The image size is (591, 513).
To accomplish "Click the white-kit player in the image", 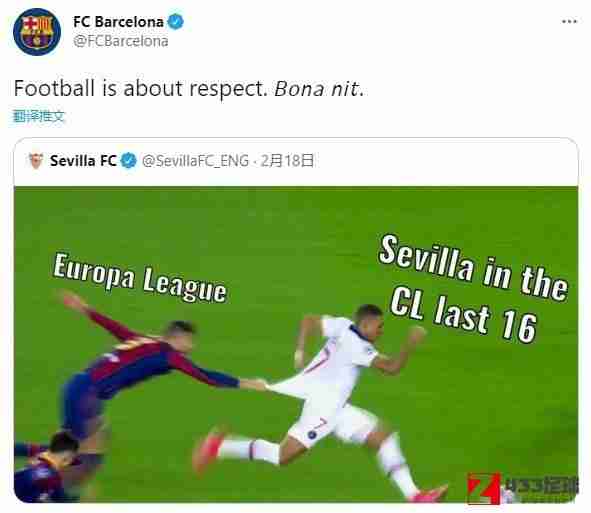I will click(x=322, y=400).
